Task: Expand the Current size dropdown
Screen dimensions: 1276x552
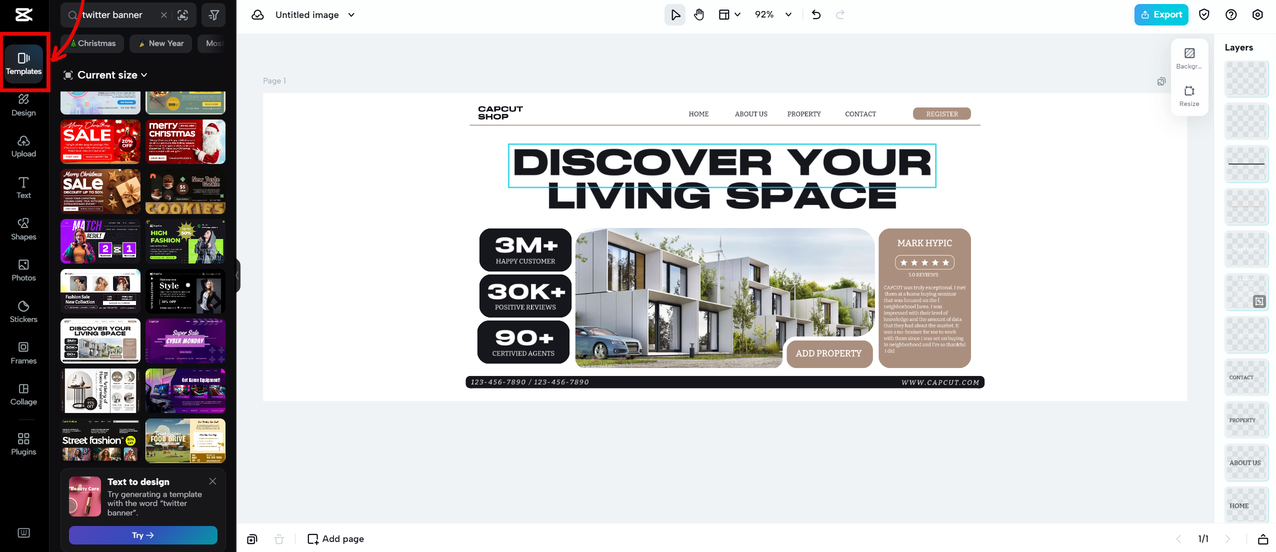Action: [x=106, y=75]
